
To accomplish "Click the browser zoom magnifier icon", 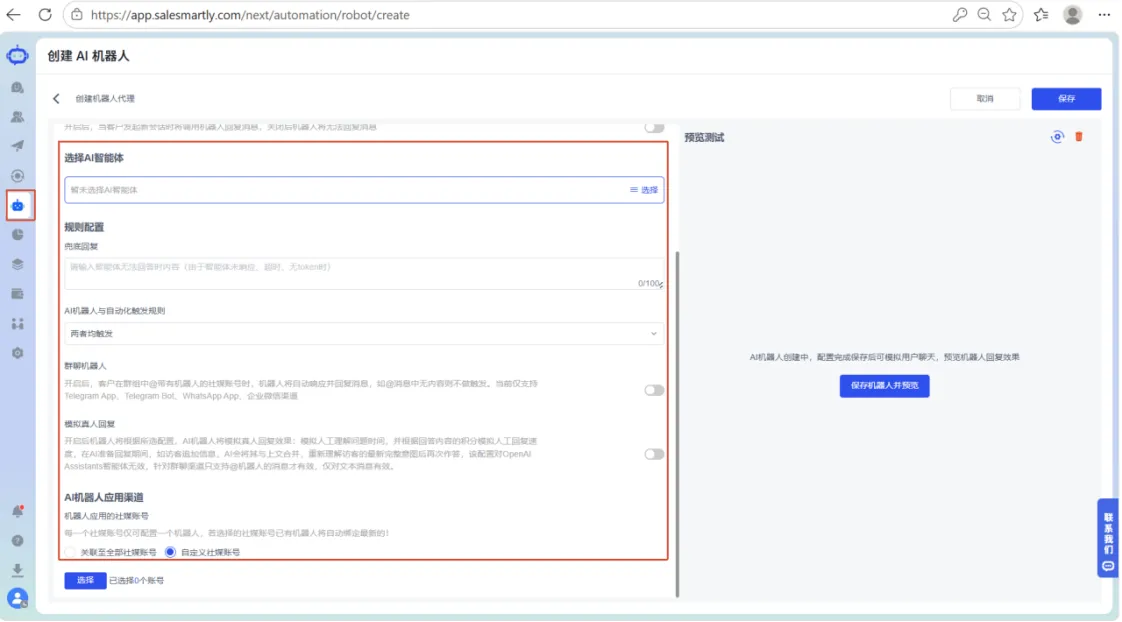I will click(985, 14).
